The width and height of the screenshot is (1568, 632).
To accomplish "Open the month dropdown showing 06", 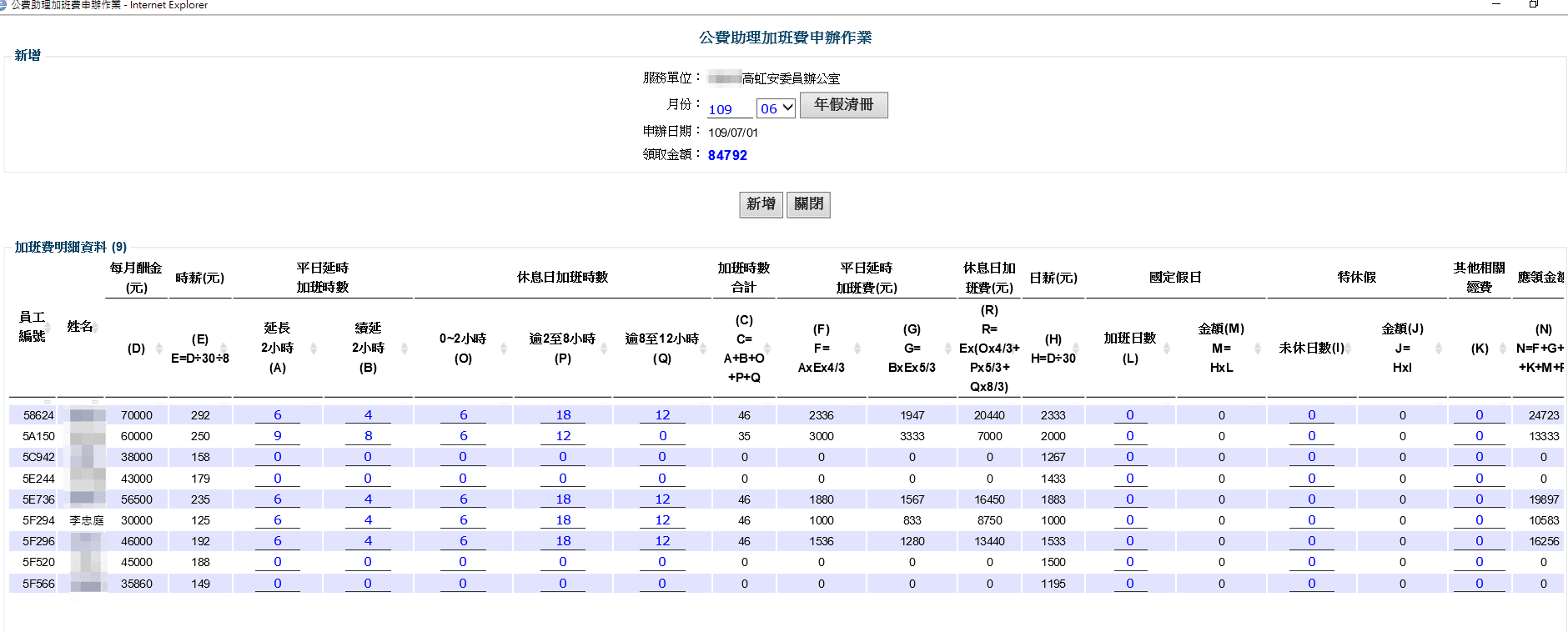I will pos(776,108).
